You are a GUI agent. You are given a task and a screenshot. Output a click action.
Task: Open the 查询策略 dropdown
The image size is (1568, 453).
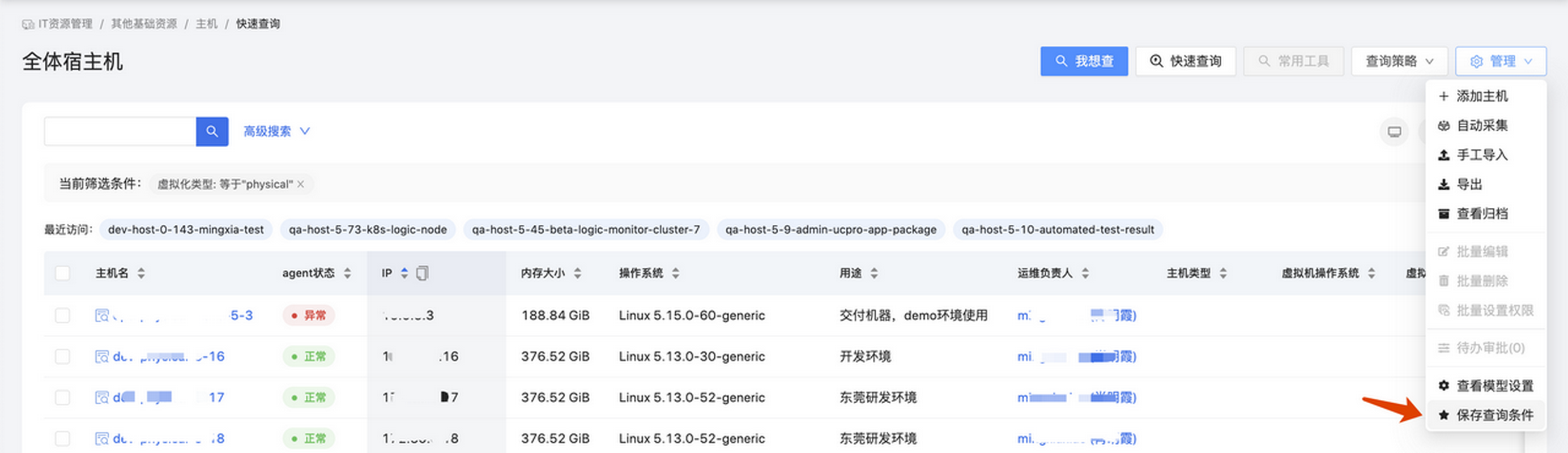[x=1399, y=61]
